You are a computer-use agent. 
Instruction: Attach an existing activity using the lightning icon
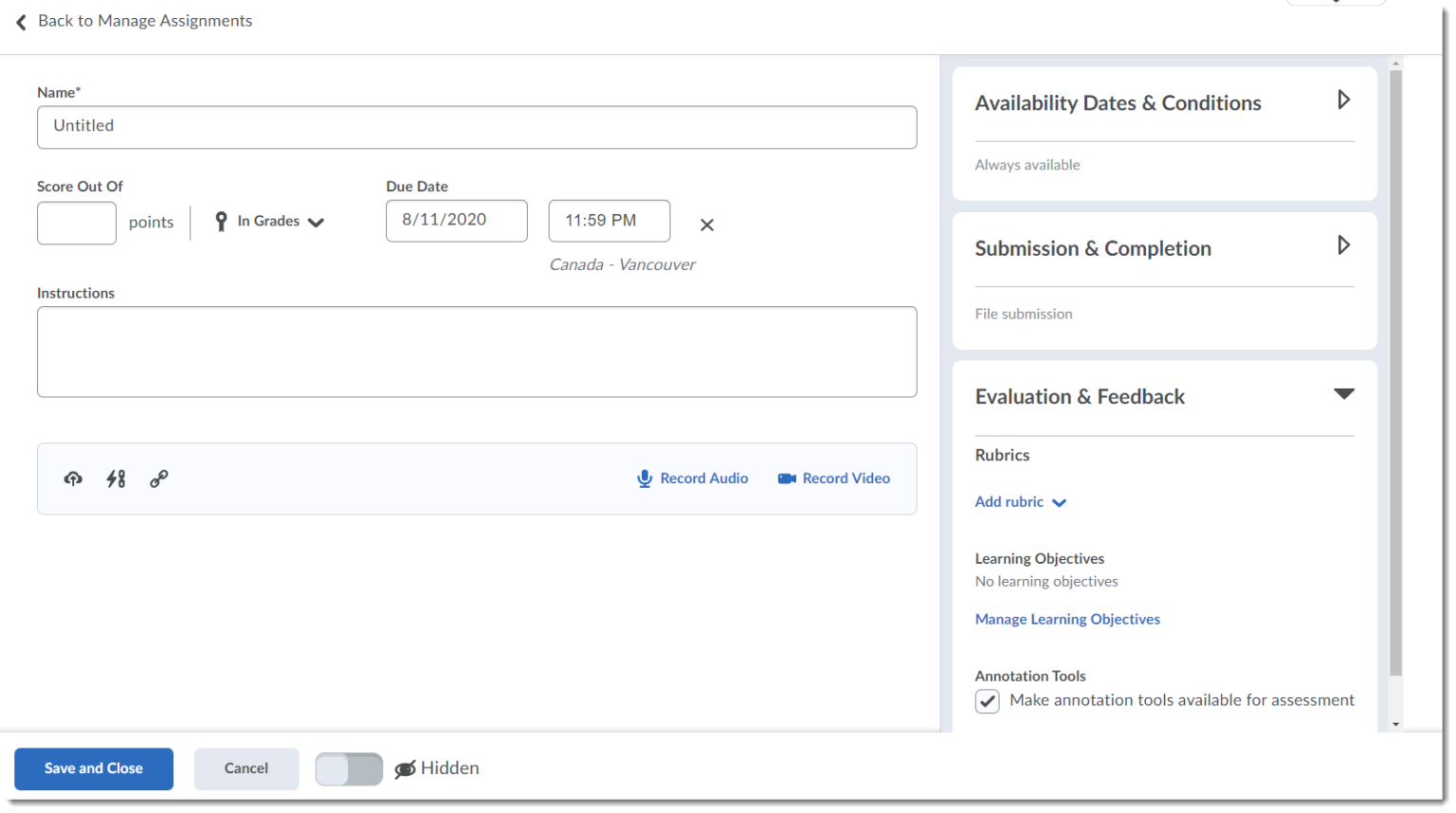point(116,479)
